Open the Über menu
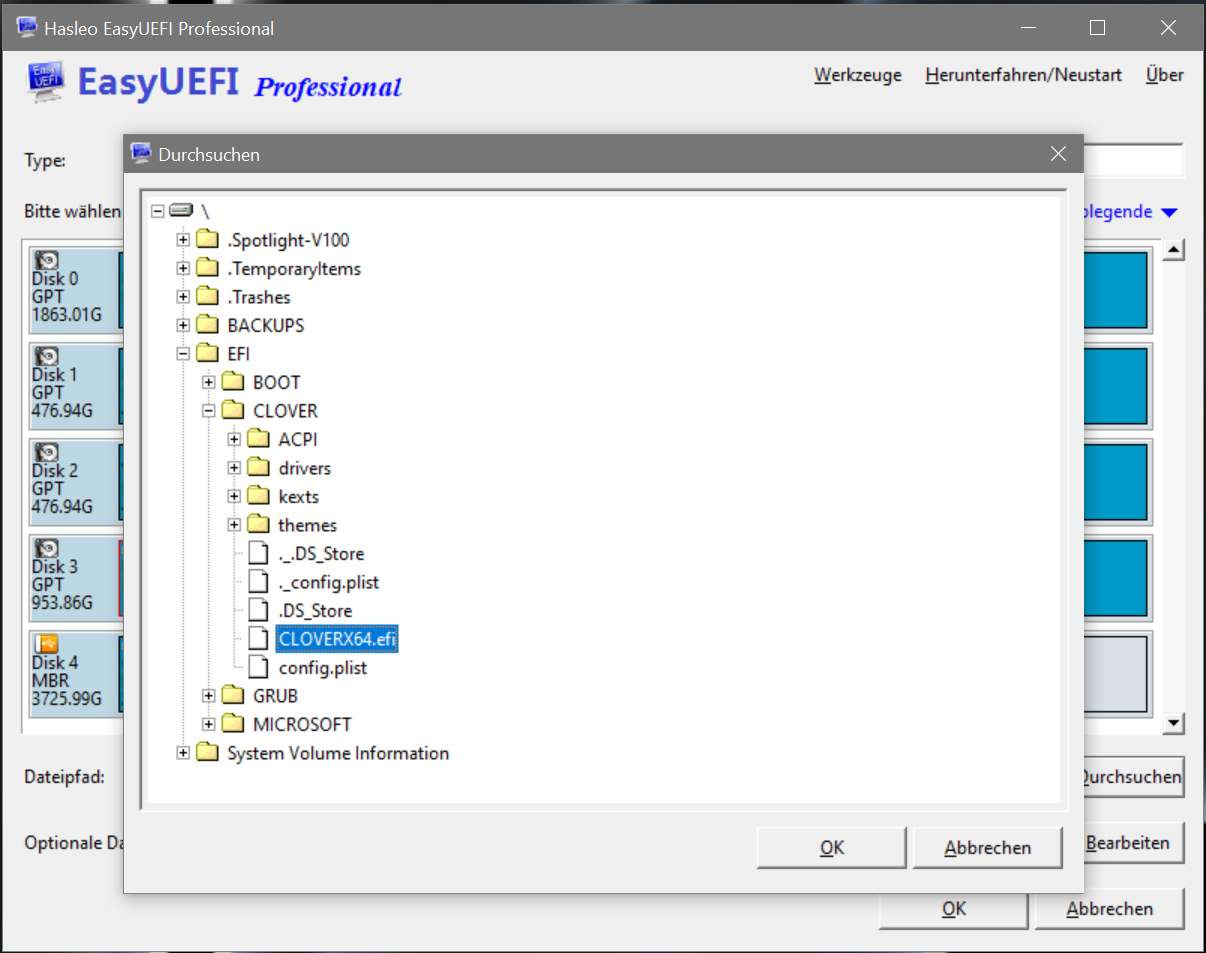Viewport: 1206px width, 953px height. pos(1165,75)
